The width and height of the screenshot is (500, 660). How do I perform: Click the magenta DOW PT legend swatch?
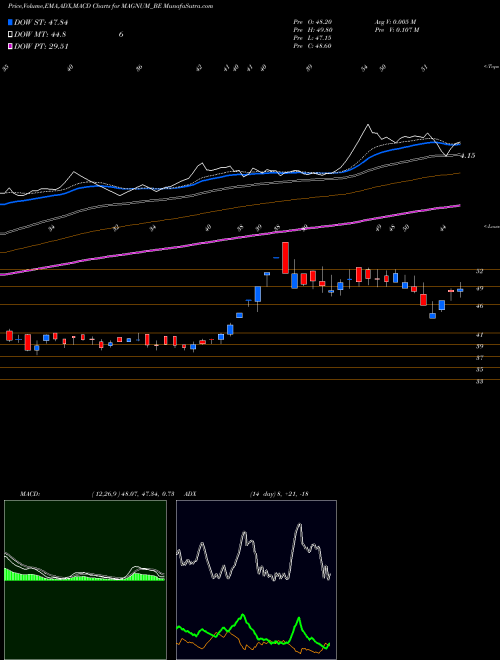click(x=10, y=46)
